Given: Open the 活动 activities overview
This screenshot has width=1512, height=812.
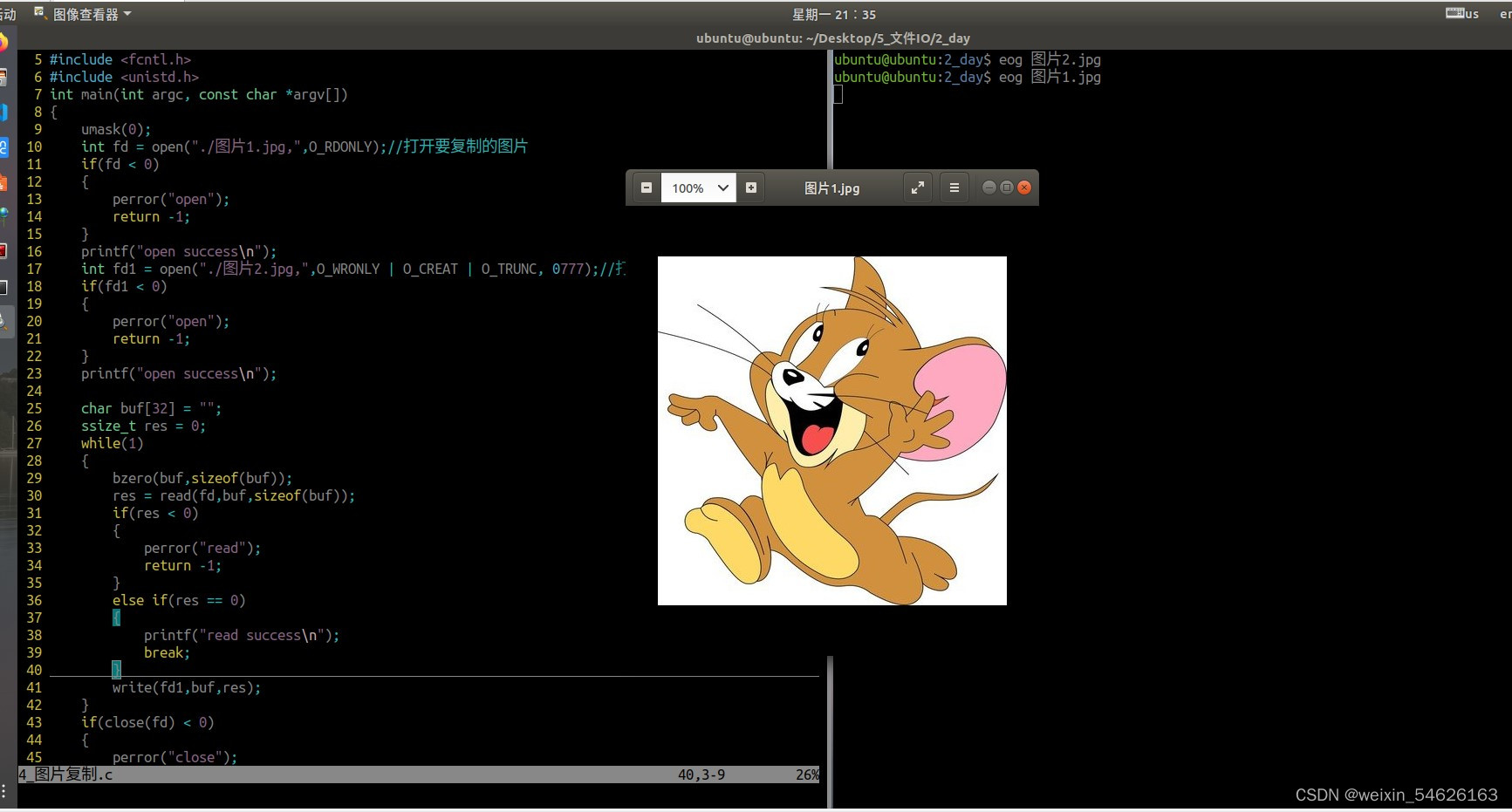Looking at the screenshot, I should point(8,14).
